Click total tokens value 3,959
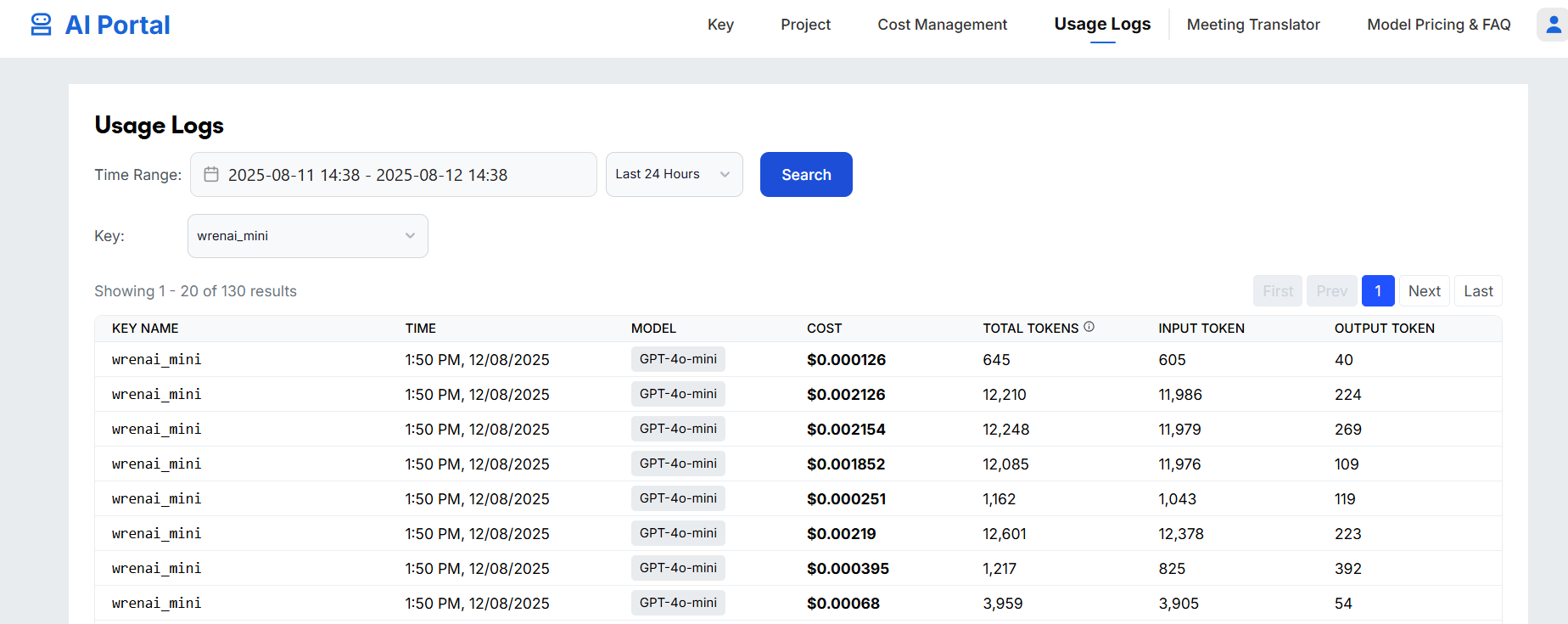The height and width of the screenshot is (624, 1568). 1002,604
